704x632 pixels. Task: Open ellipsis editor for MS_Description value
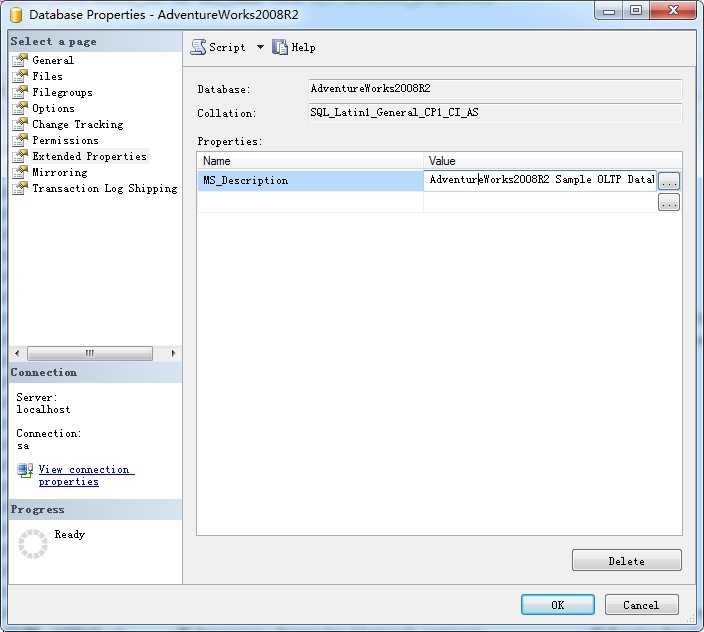[669, 181]
